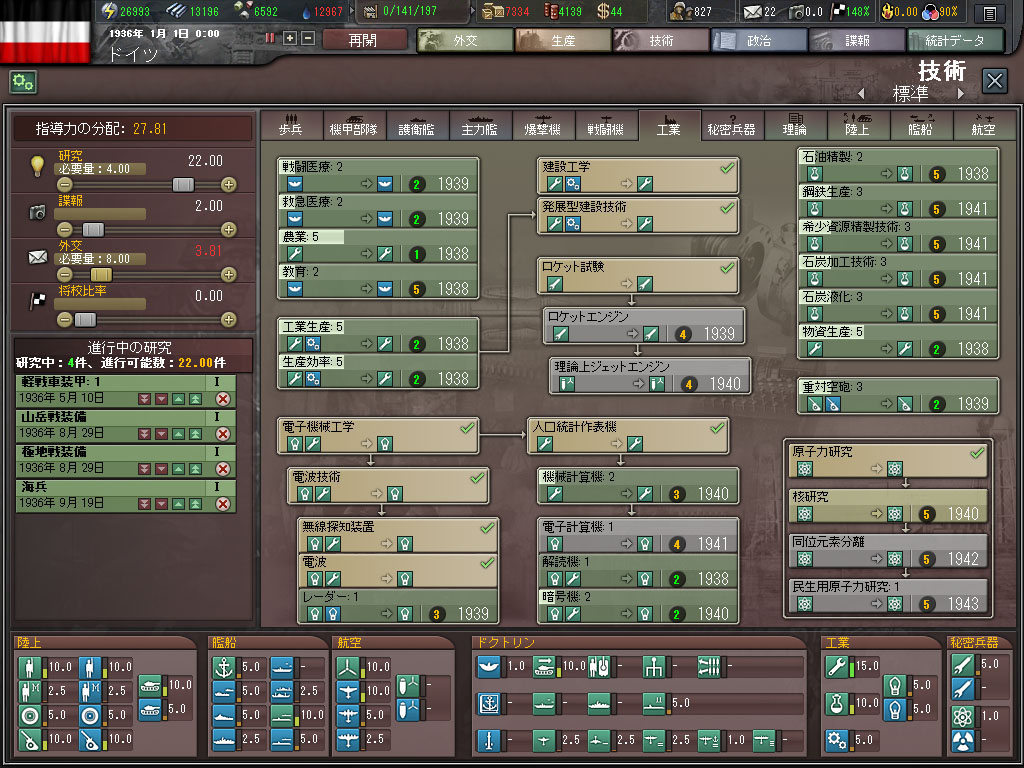Screen dimensions: 1024x768
Task: Click the gear settings icon below the flag
Action: coord(23,82)
